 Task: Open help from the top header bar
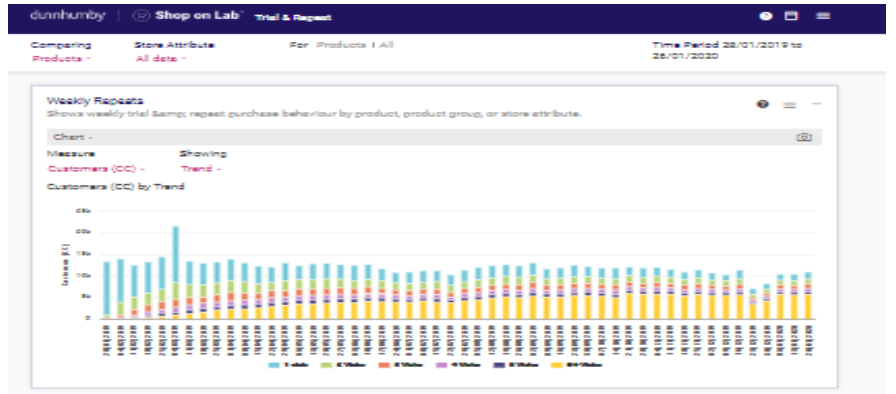(x=765, y=16)
